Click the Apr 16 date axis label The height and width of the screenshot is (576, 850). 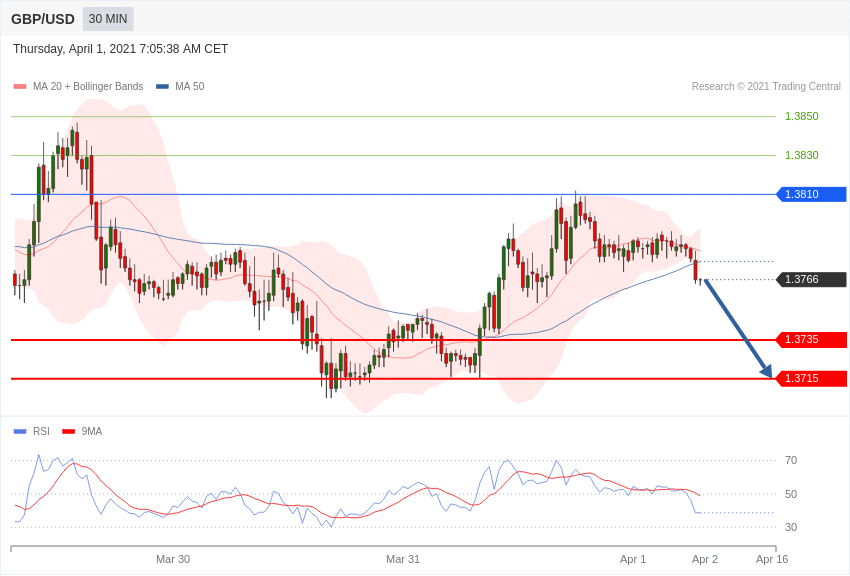click(x=772, y=559)
